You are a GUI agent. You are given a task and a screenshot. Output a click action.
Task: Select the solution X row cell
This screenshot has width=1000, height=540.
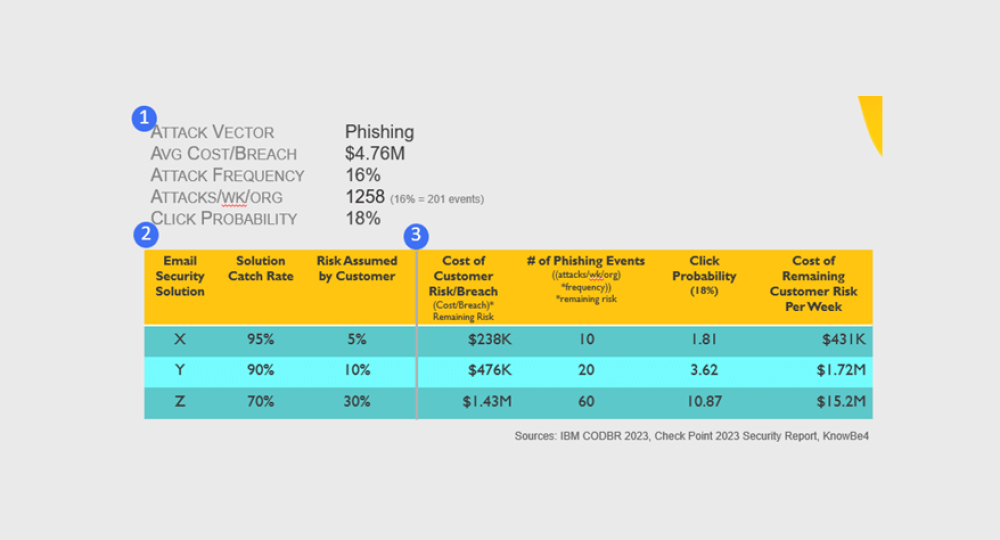[x=180, y=340]
